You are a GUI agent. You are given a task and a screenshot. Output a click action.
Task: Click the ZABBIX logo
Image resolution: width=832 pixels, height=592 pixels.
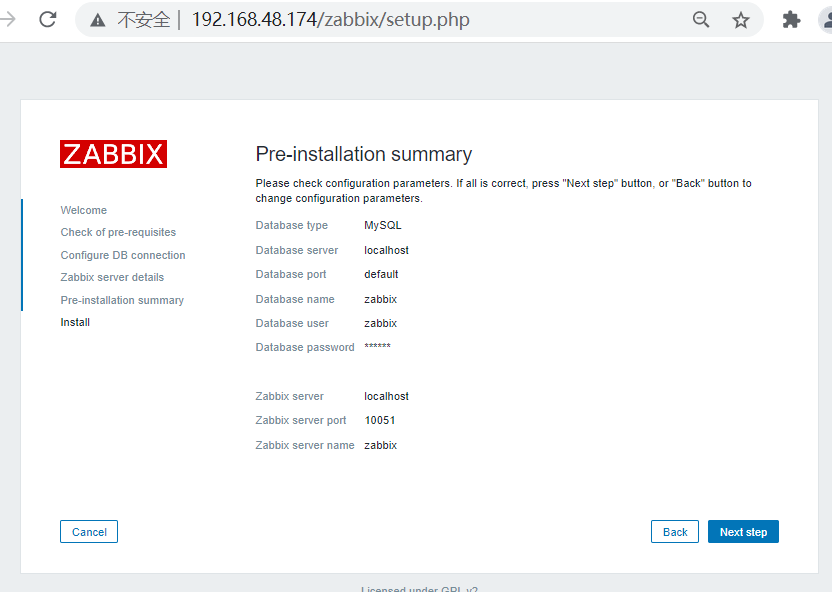click(114, 154)
